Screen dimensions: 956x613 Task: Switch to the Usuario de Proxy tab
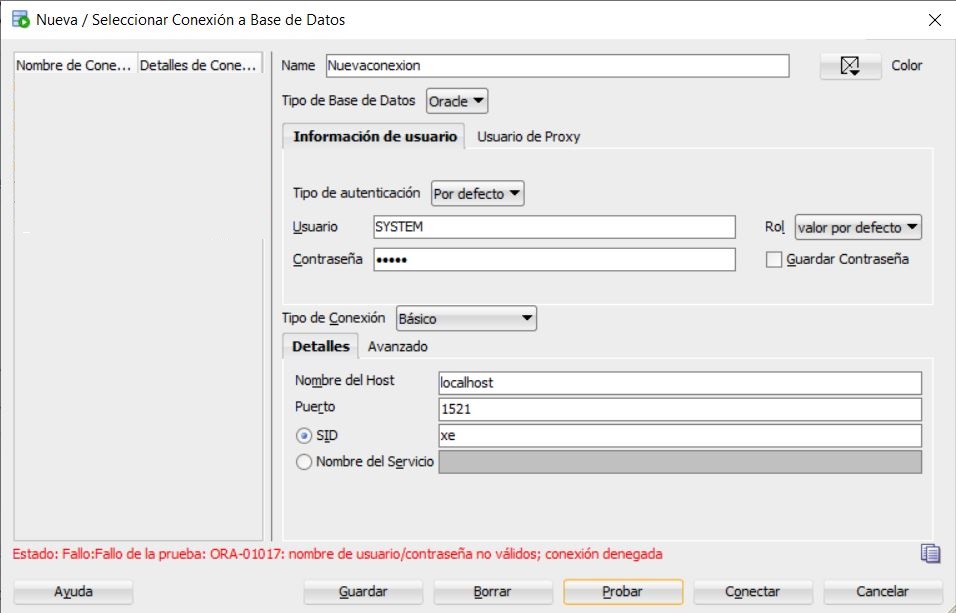coord(528,136)
